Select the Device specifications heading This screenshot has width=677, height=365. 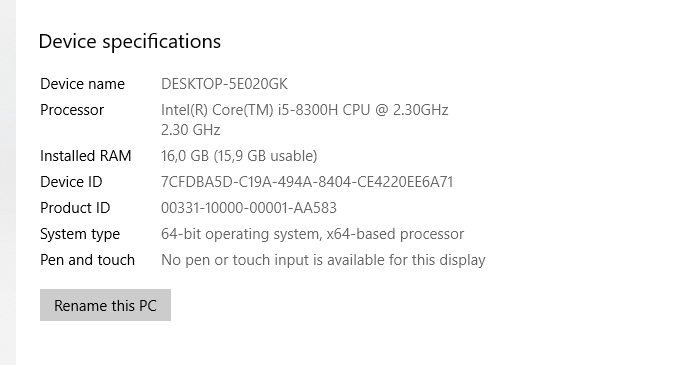tap(130, 42)
